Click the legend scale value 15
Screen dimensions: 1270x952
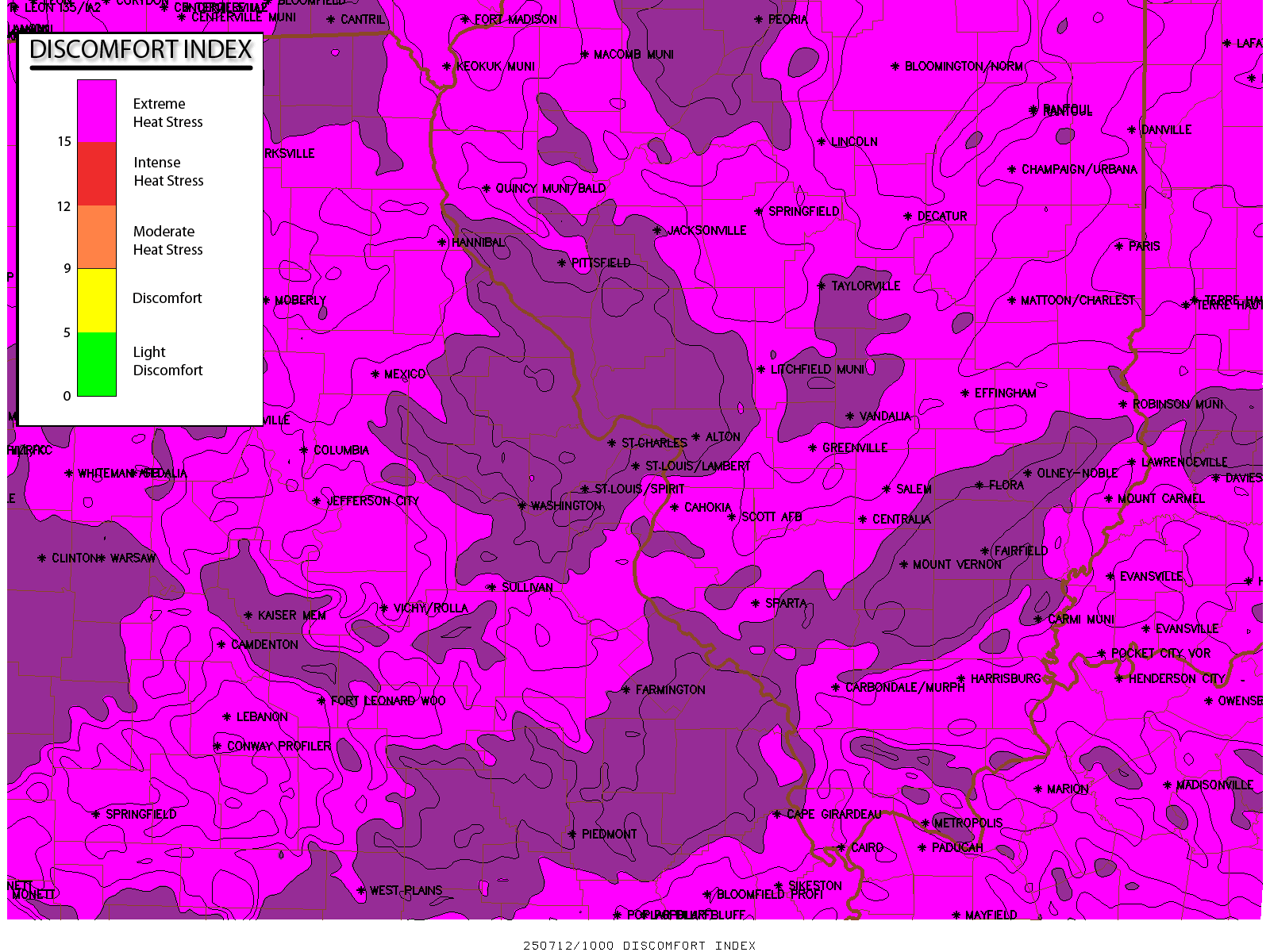click(64, 142)
